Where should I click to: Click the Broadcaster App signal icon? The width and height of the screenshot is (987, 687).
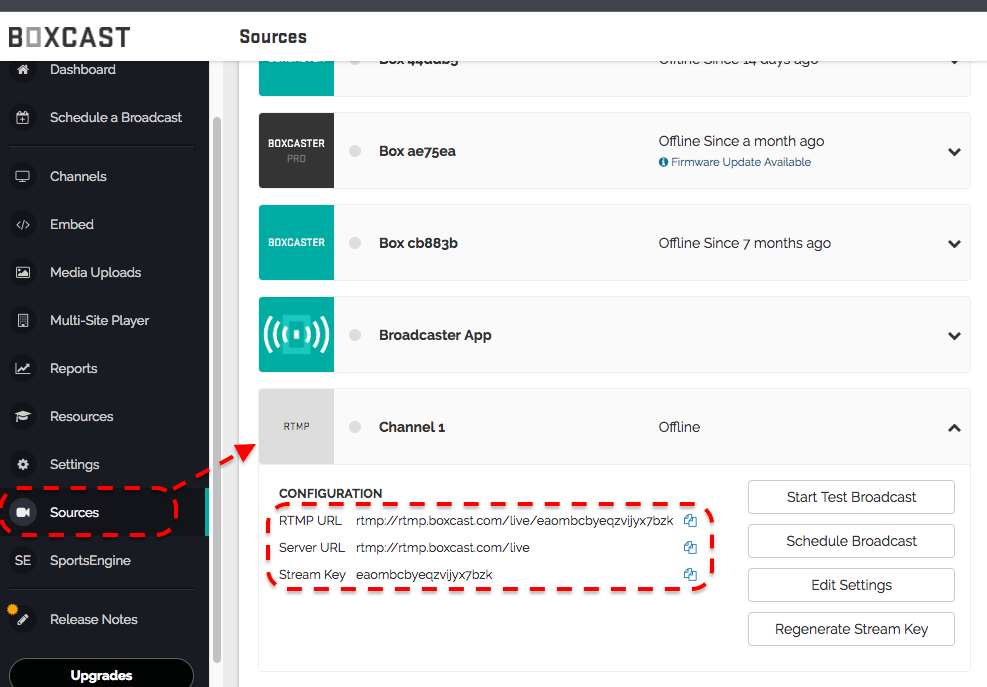click(296, 335)
